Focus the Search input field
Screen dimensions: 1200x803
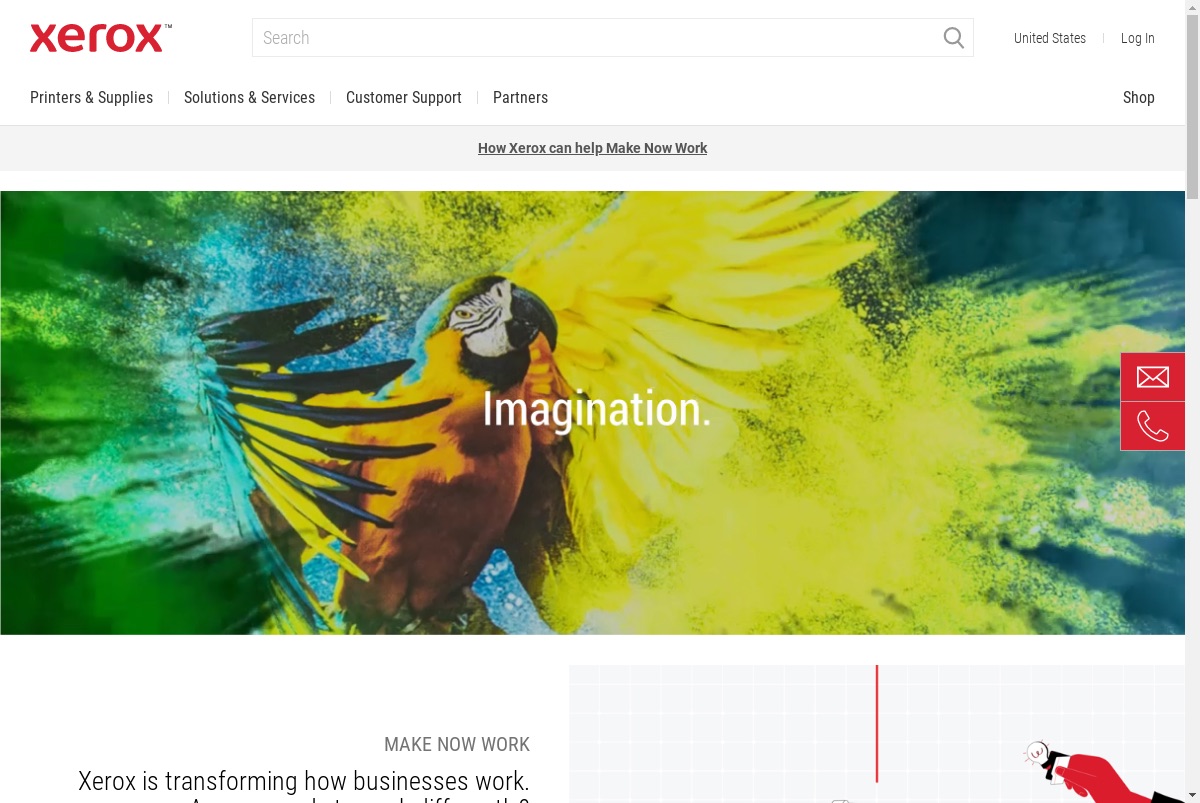point(597,38)
